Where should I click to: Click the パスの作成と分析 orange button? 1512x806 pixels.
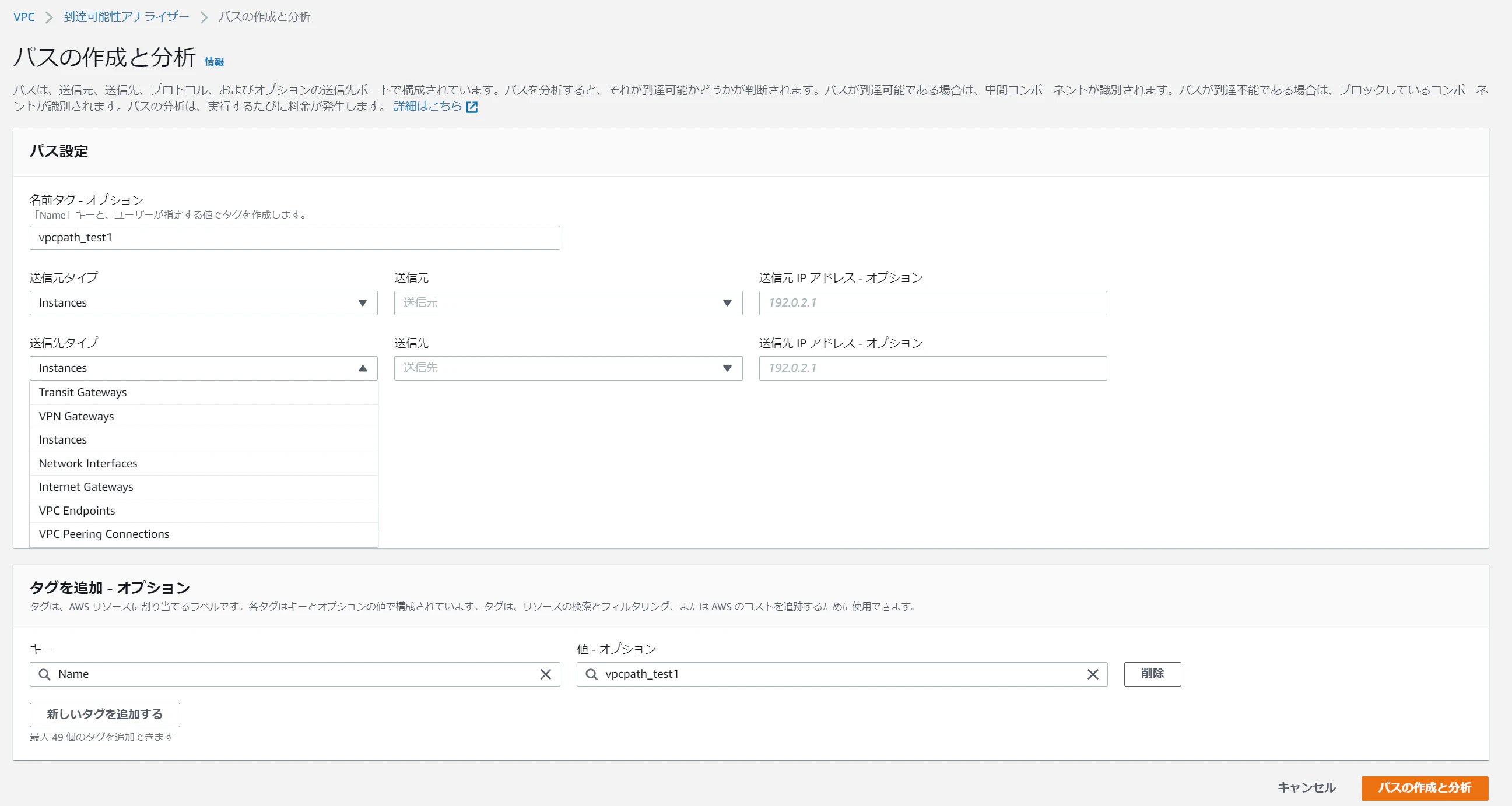tap(1424, 787)
